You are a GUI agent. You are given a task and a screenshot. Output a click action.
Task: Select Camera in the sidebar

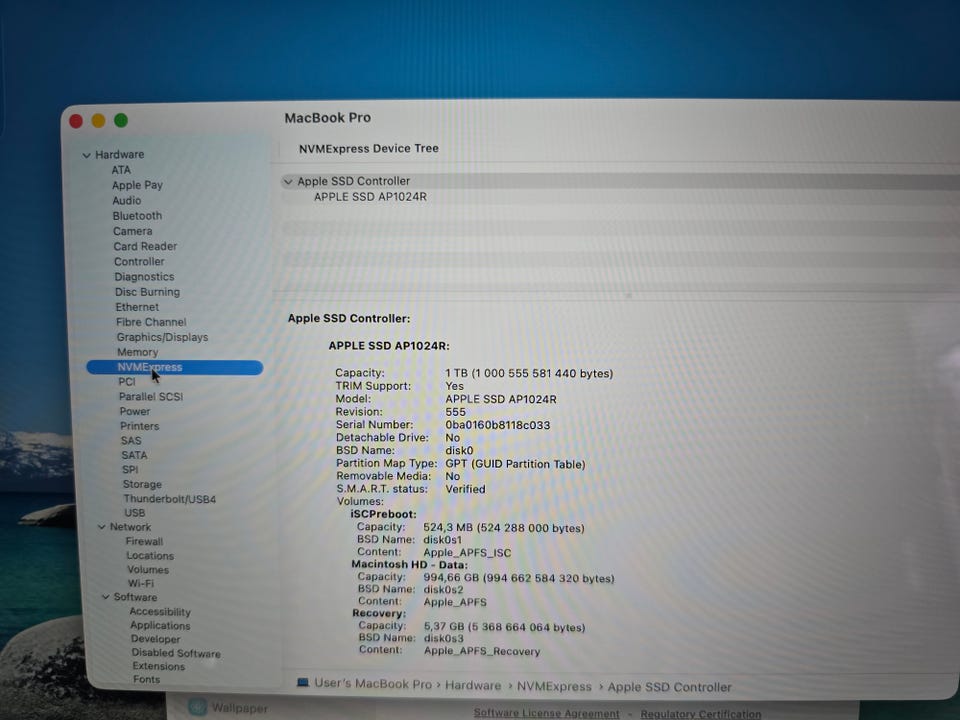(x=132, y=231)
